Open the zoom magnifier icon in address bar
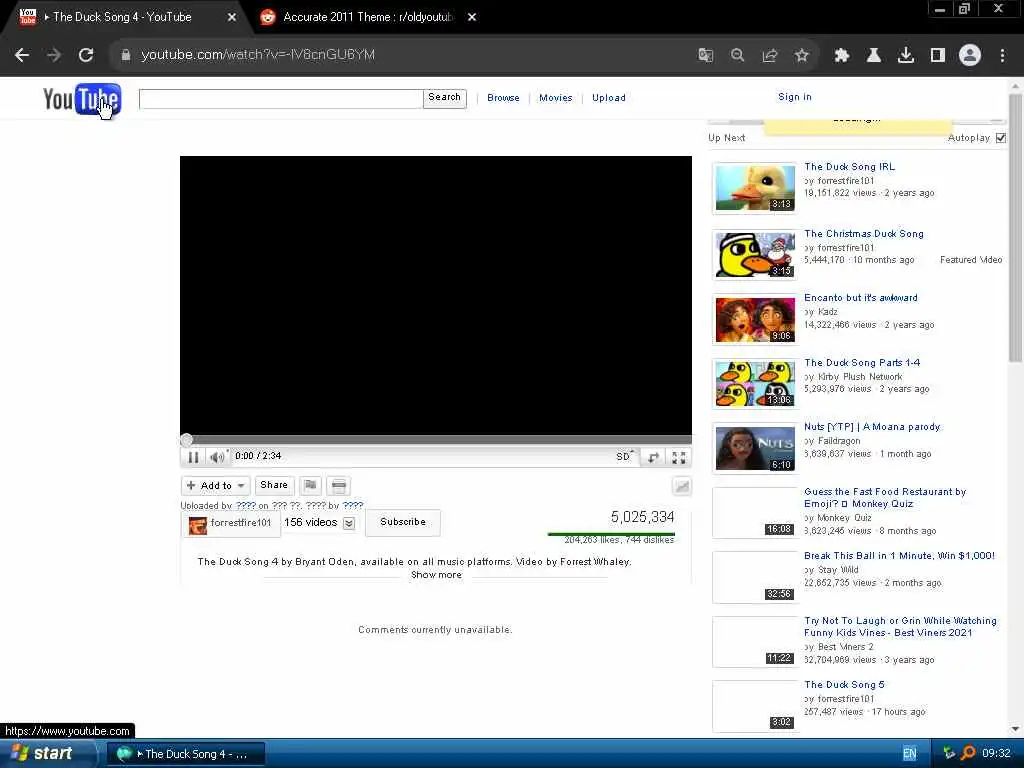The image size is (1024, 768). point(737,56)
